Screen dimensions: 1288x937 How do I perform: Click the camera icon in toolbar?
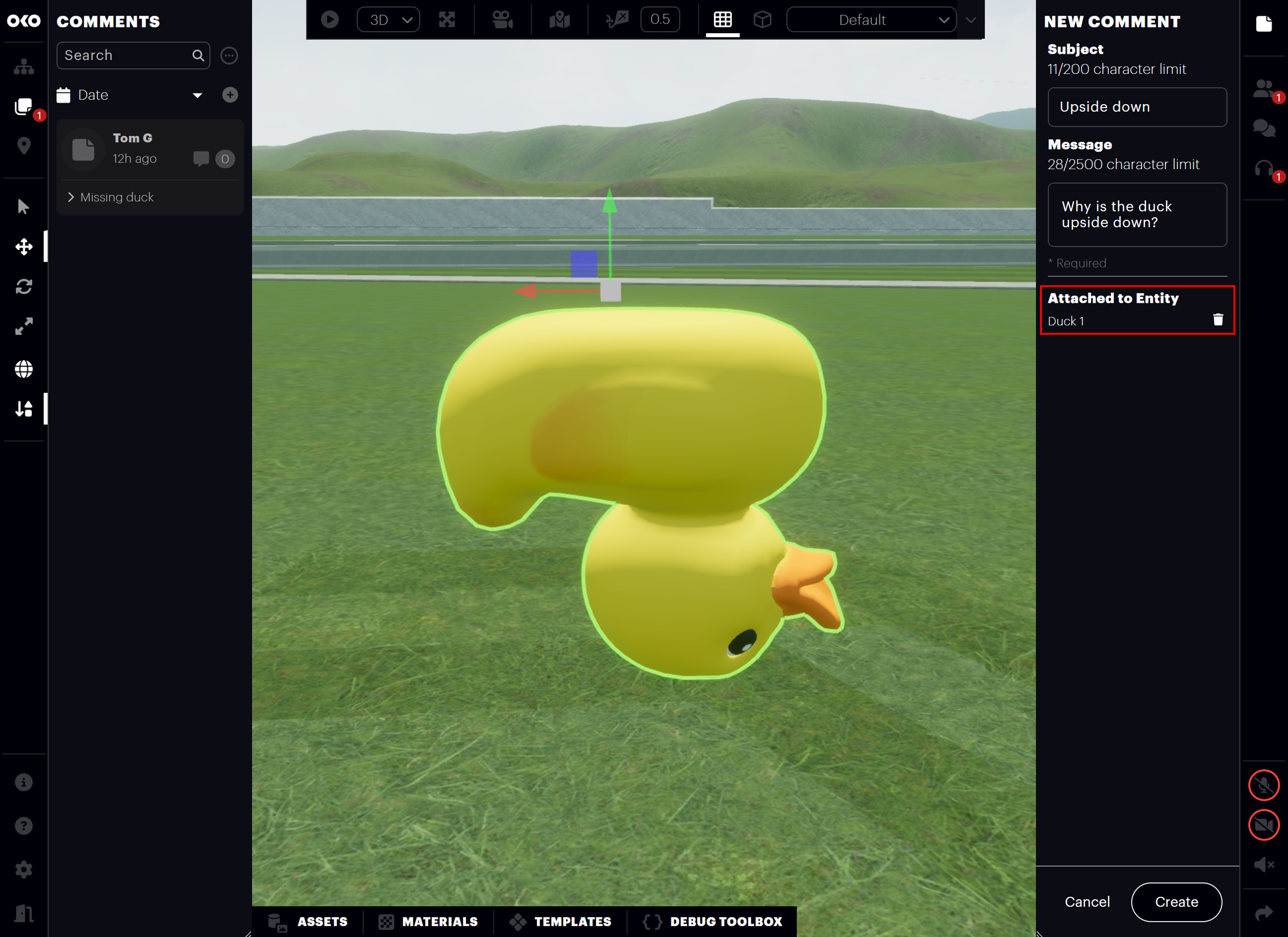coord(502,20)
